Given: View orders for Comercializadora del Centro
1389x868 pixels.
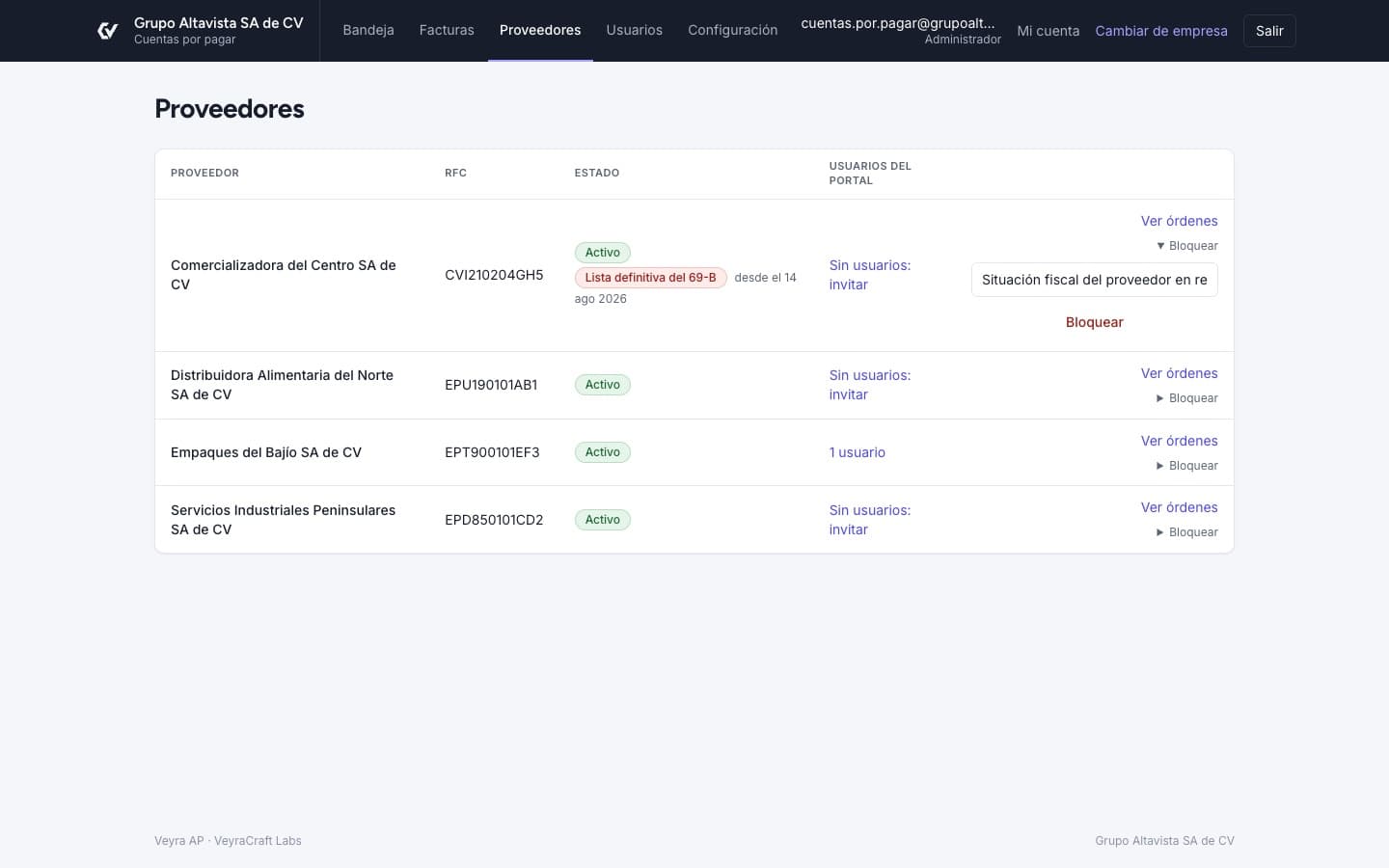Looking at the screenshot, I should tap(1179, 221).
